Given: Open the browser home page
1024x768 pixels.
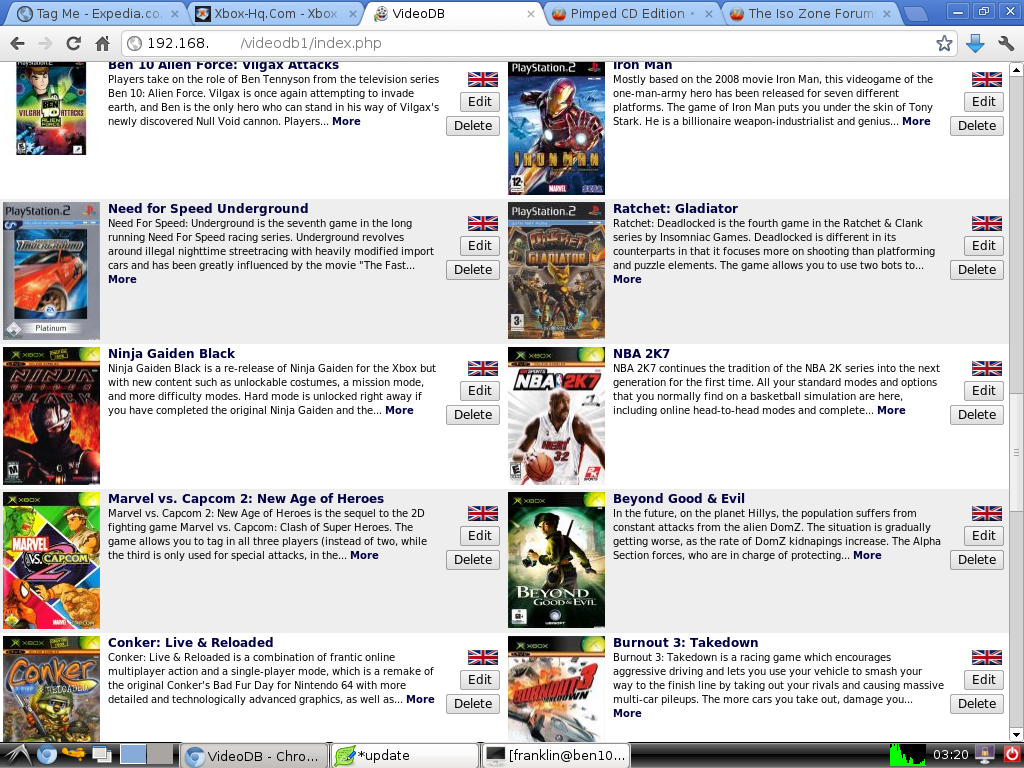Looking at the screenshot, I should (x=103, y=44).
